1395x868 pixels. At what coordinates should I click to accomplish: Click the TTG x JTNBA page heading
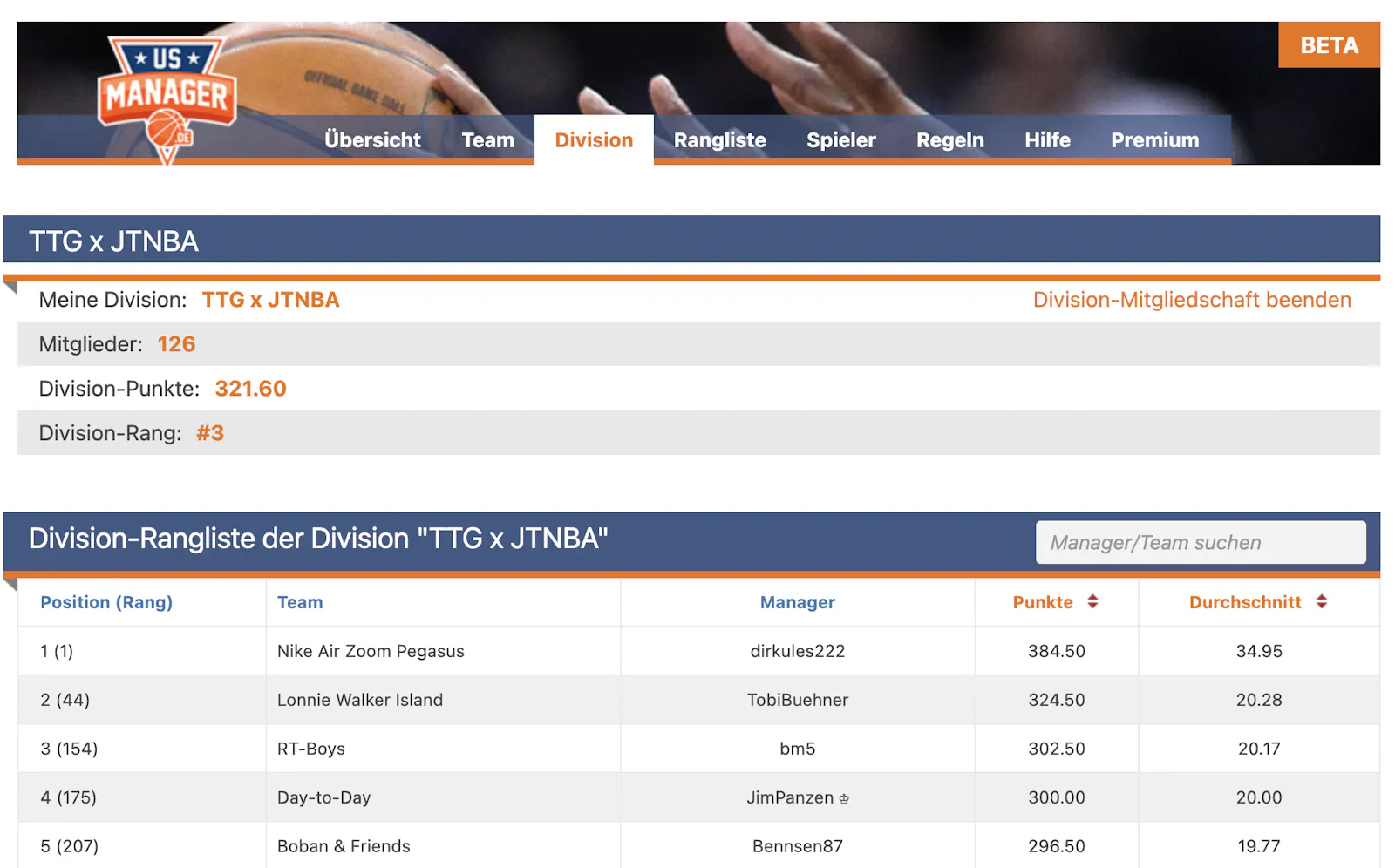[x=113, y=241]
